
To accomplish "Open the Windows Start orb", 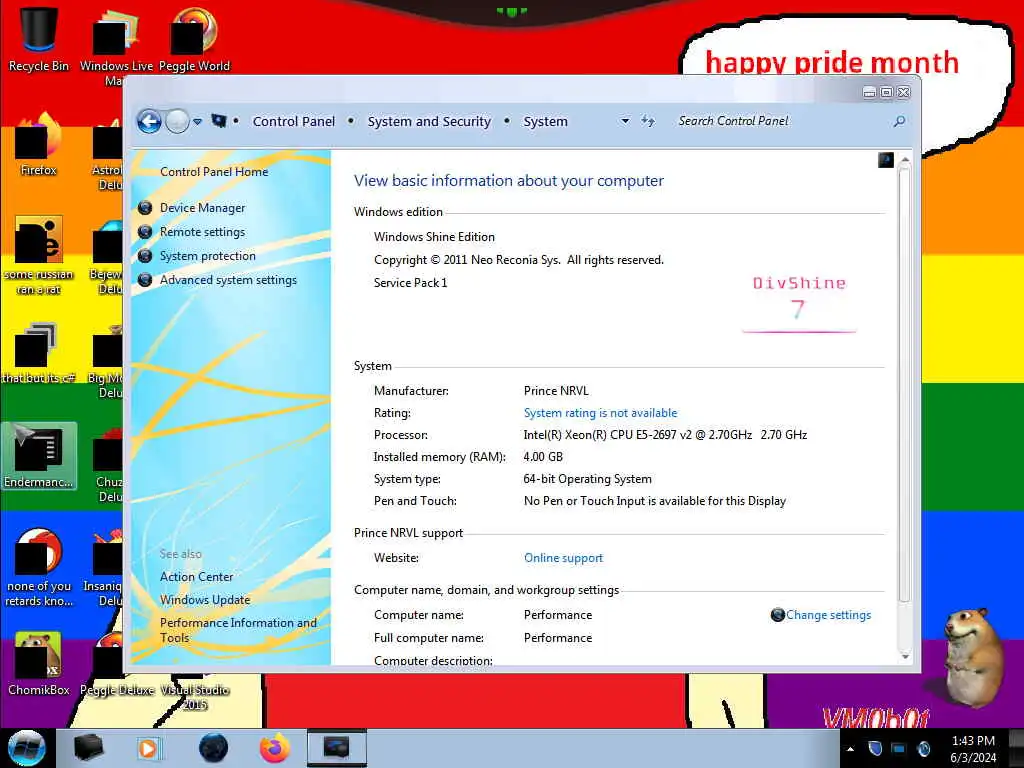I will (27, 748).
